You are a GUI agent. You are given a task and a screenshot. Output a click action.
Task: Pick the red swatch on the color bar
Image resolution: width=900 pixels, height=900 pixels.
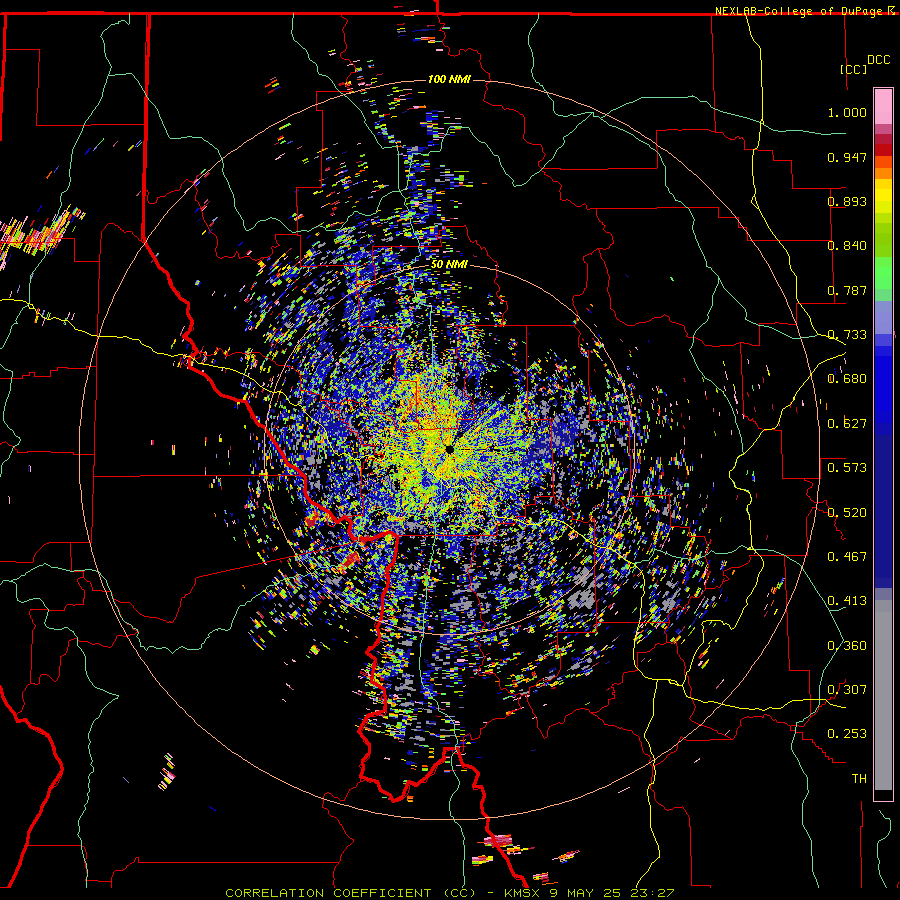point(883,150)
